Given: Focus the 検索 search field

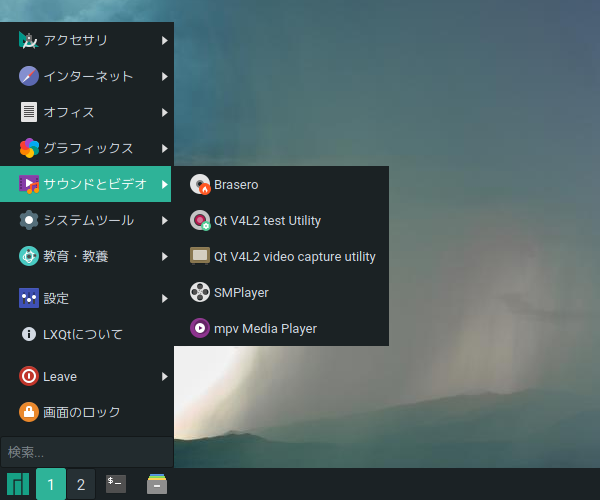Looking at the screenshot, I should click(x=87, y=452).
